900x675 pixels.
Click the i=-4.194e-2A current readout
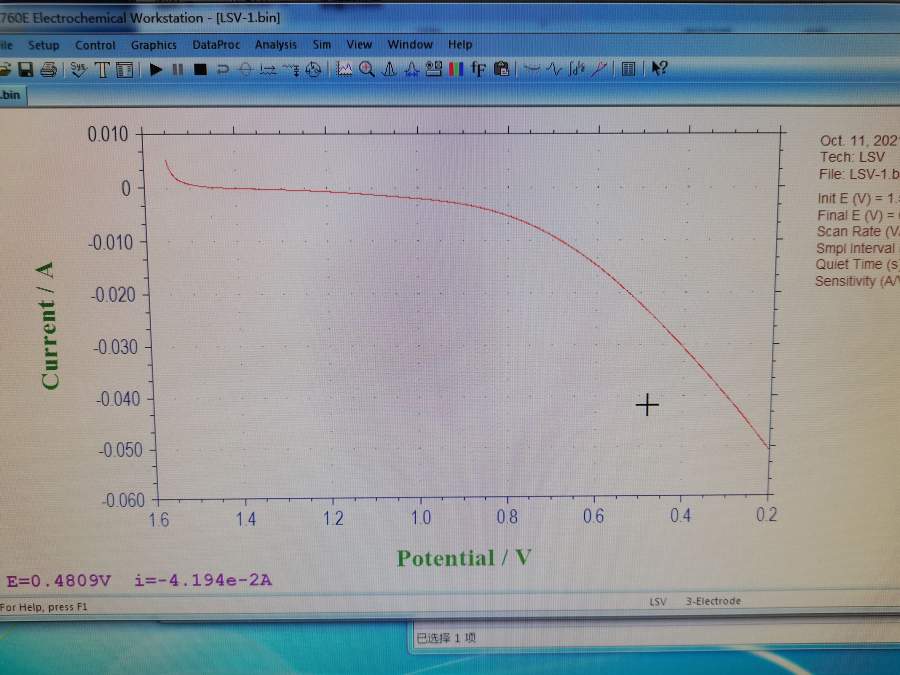pyautogui.click(x=203, y=580)
